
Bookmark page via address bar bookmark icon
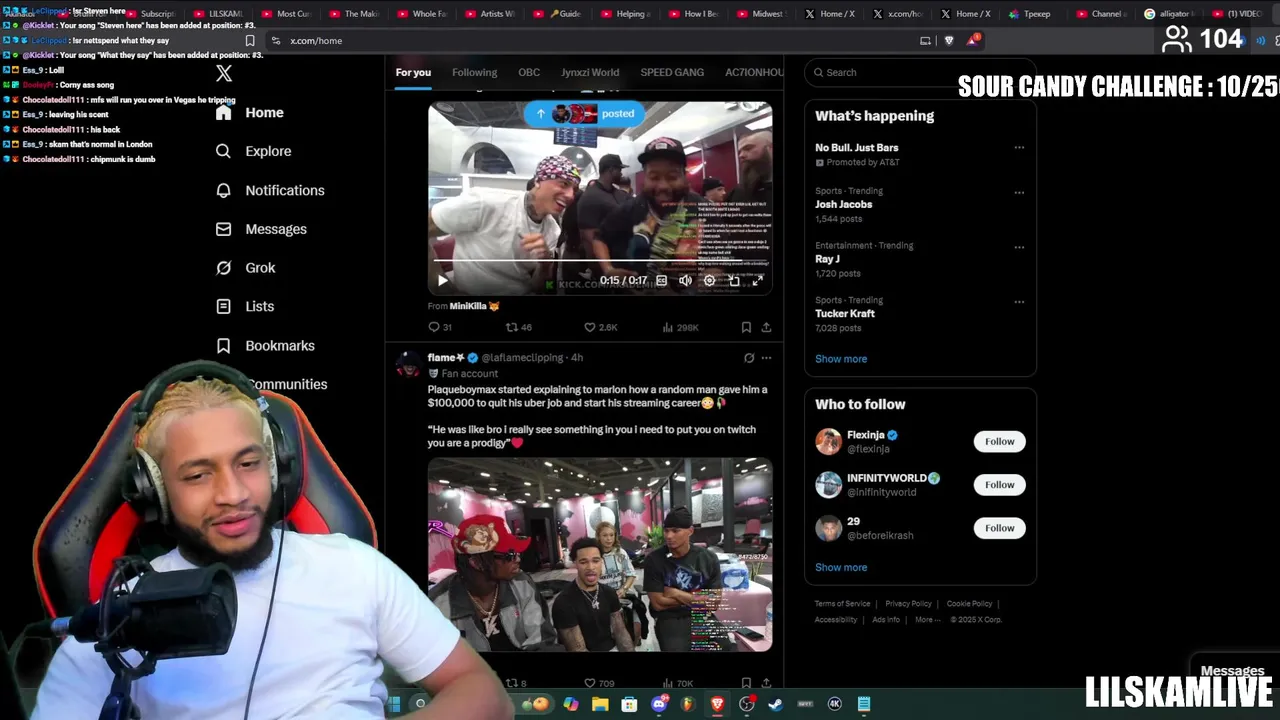pyautogui.click(x=250, y=41)
